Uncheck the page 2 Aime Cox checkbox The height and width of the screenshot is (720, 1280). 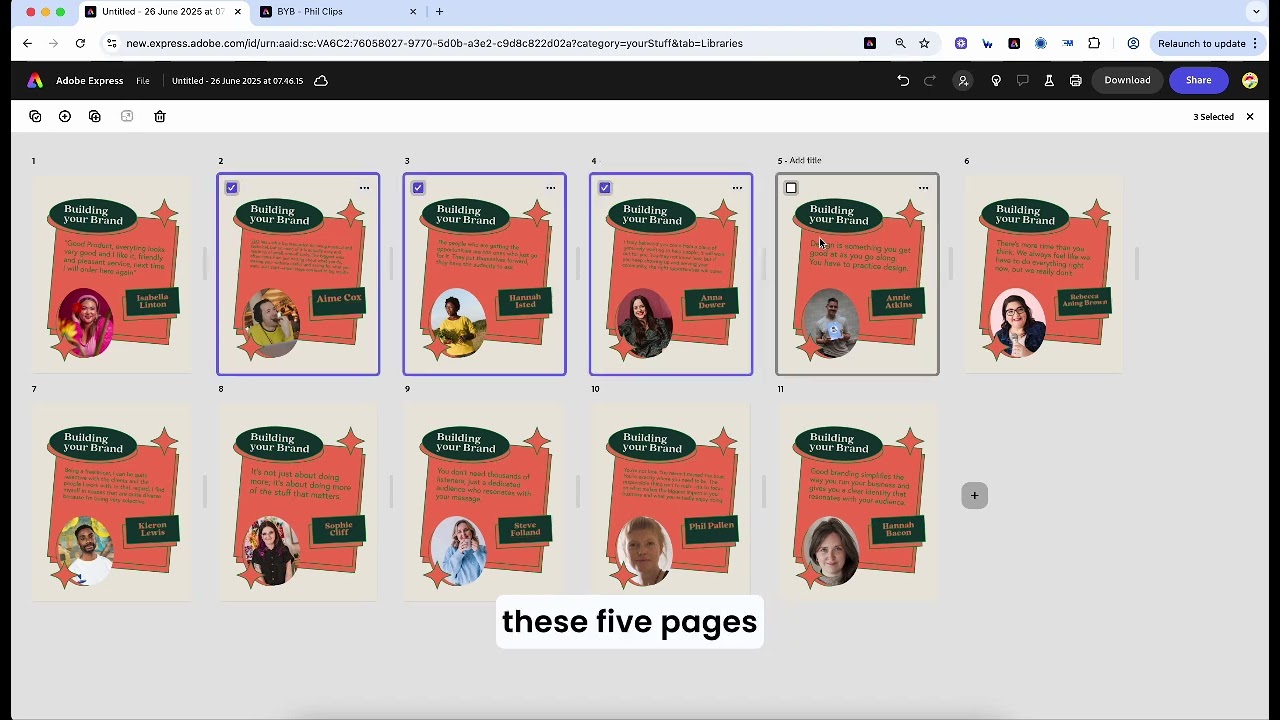coord(232,188)
